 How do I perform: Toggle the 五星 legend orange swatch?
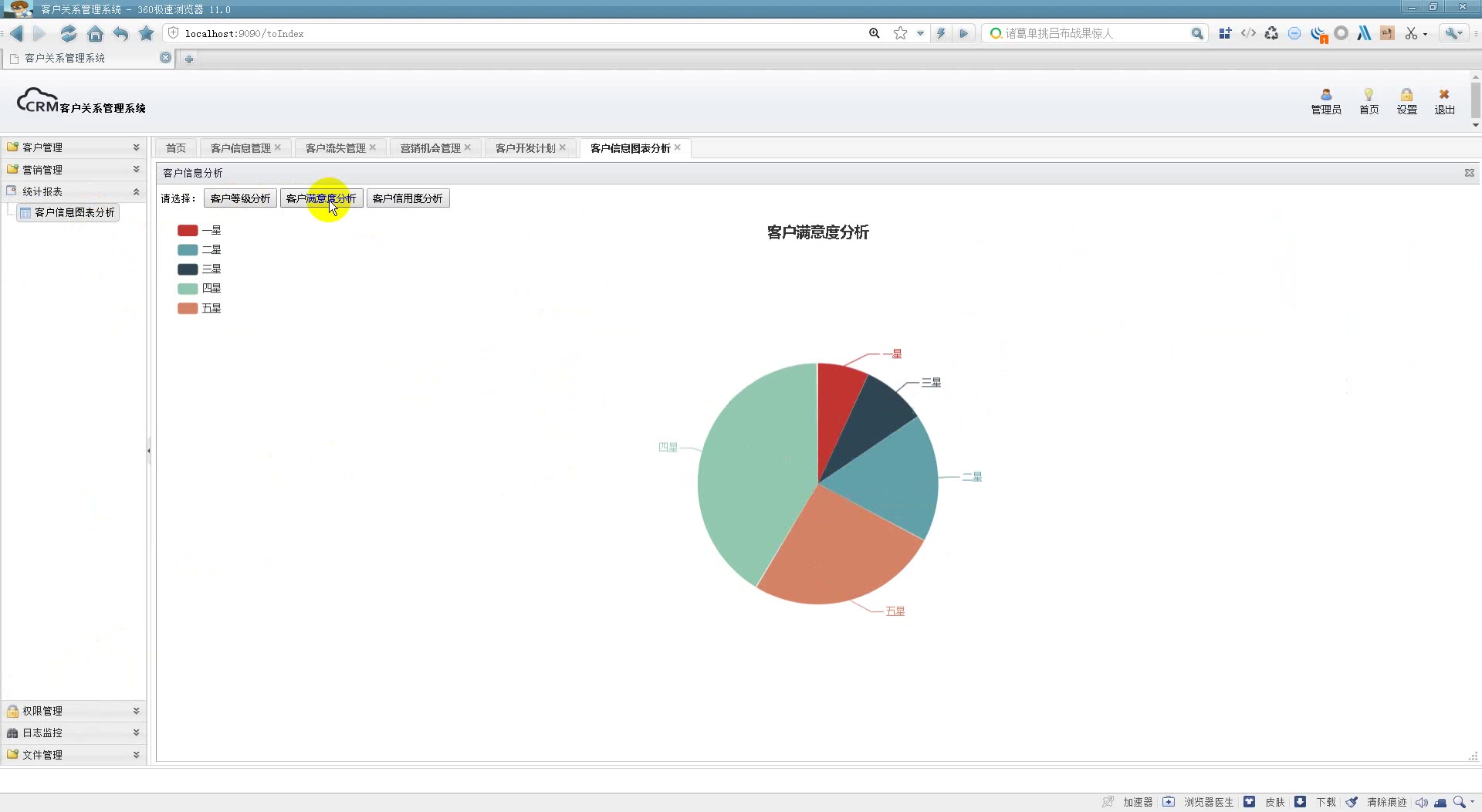coord(188,308)
